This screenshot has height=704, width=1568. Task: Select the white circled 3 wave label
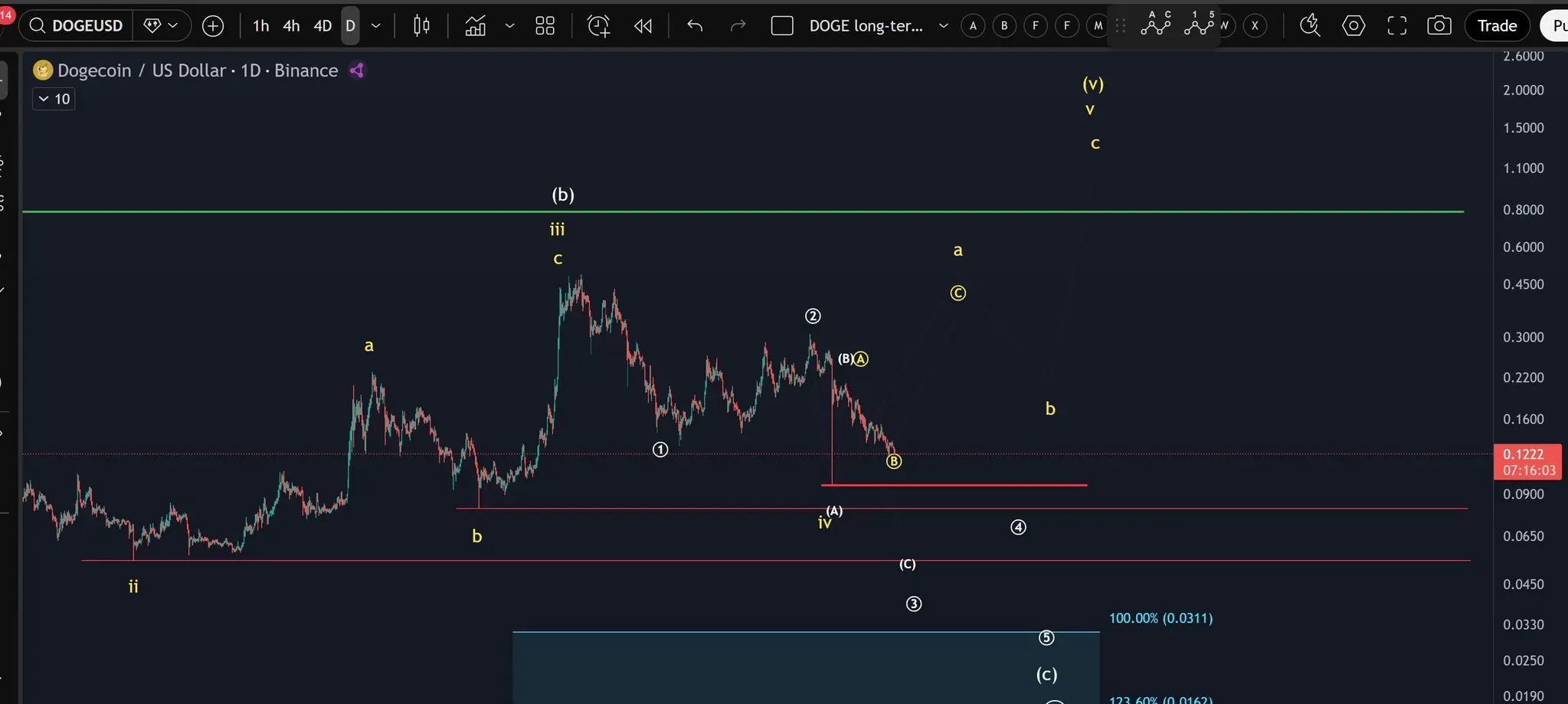(914, 604)
